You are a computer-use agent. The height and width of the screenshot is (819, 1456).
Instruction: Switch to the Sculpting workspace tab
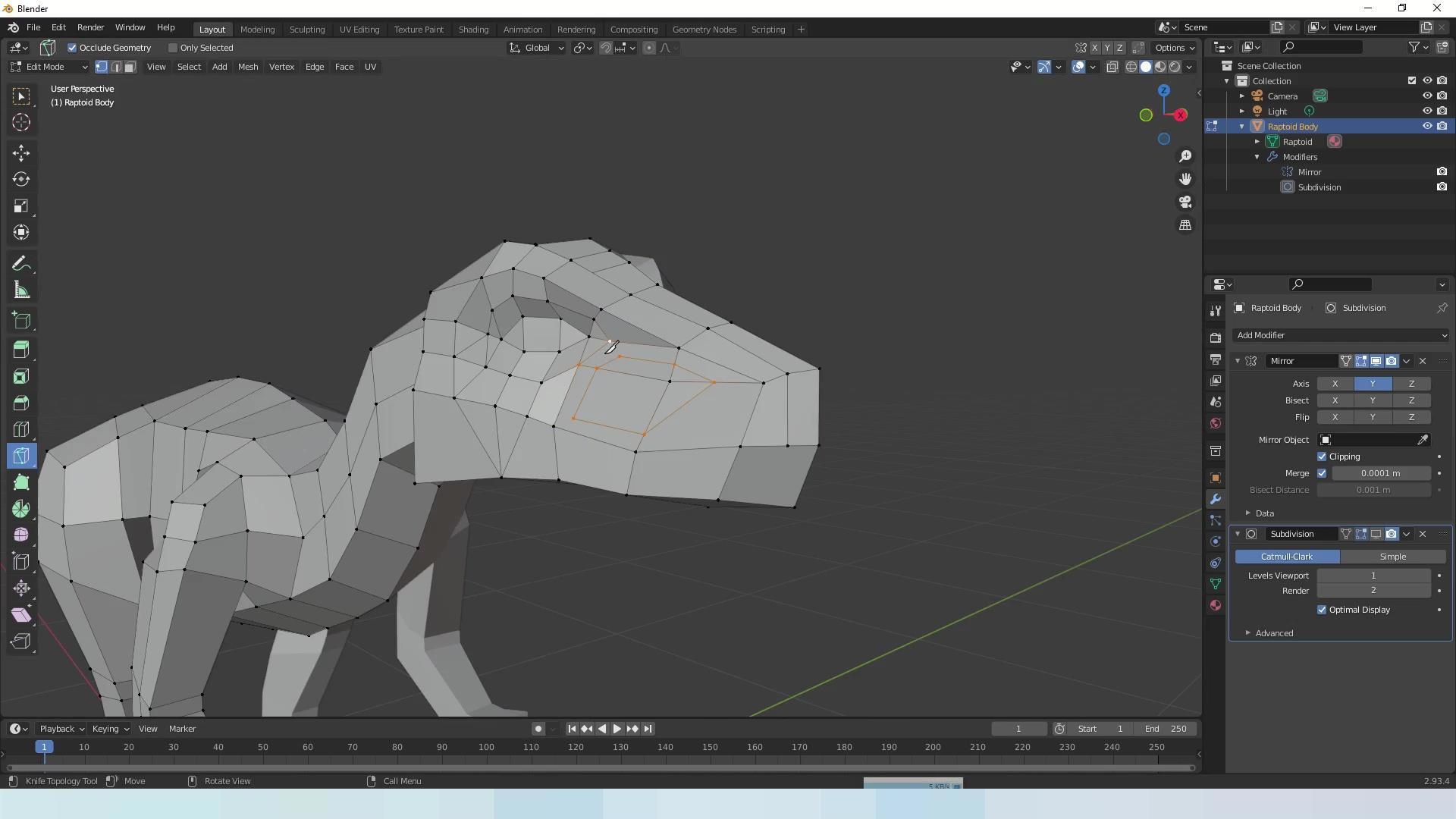point(307,30)
